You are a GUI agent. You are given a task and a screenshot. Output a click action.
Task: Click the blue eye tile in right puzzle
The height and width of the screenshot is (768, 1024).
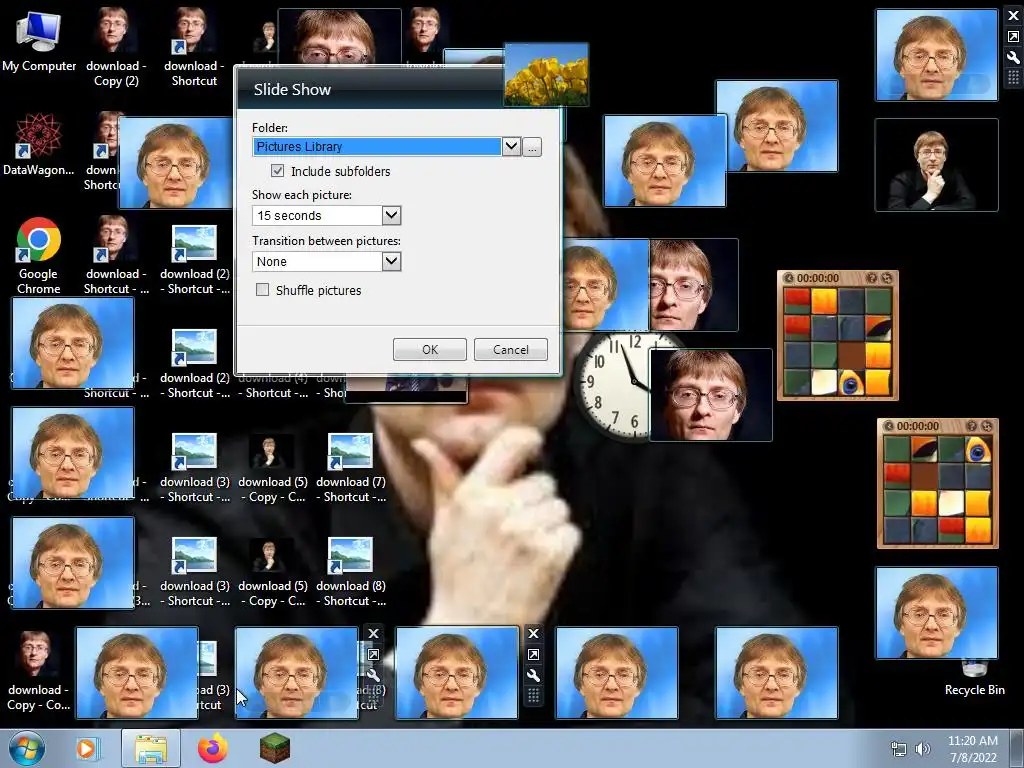coord(978,449)
